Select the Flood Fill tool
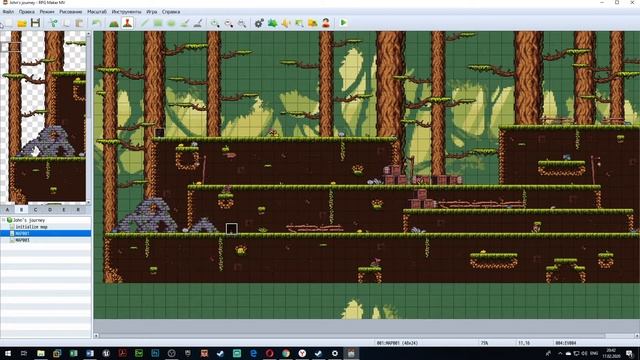Viewport: 640px width, 360px height. coord(184,23)
